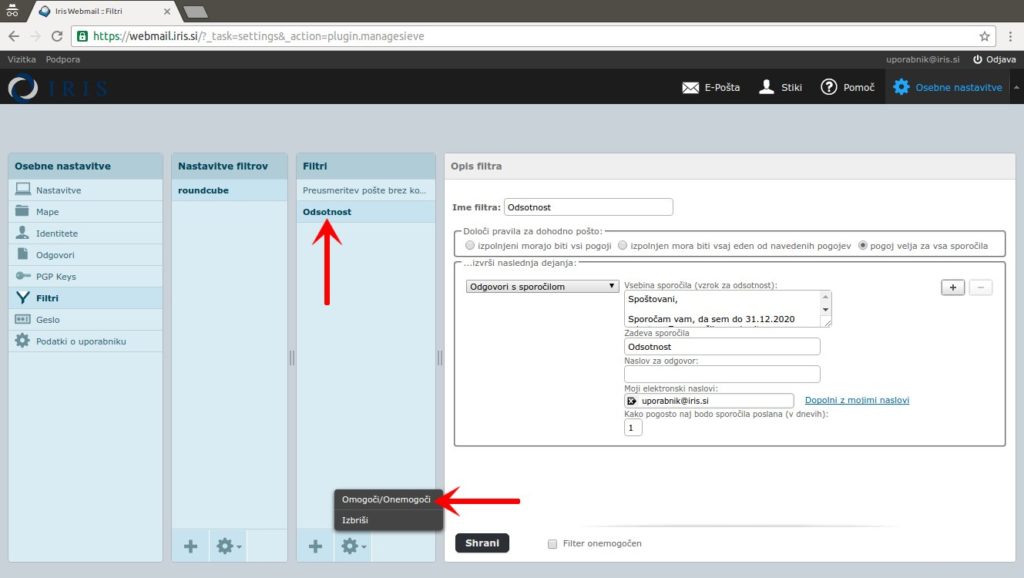Expand the arrow next to Osebne nastavitve
Viewport: 1024px width, 578px height.
tap(1016, 87)
